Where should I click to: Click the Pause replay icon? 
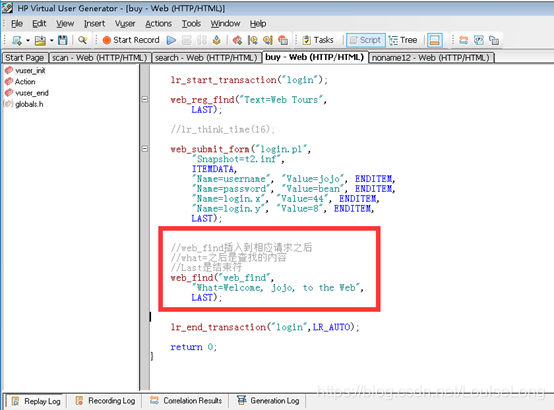[x=202, y=40]
